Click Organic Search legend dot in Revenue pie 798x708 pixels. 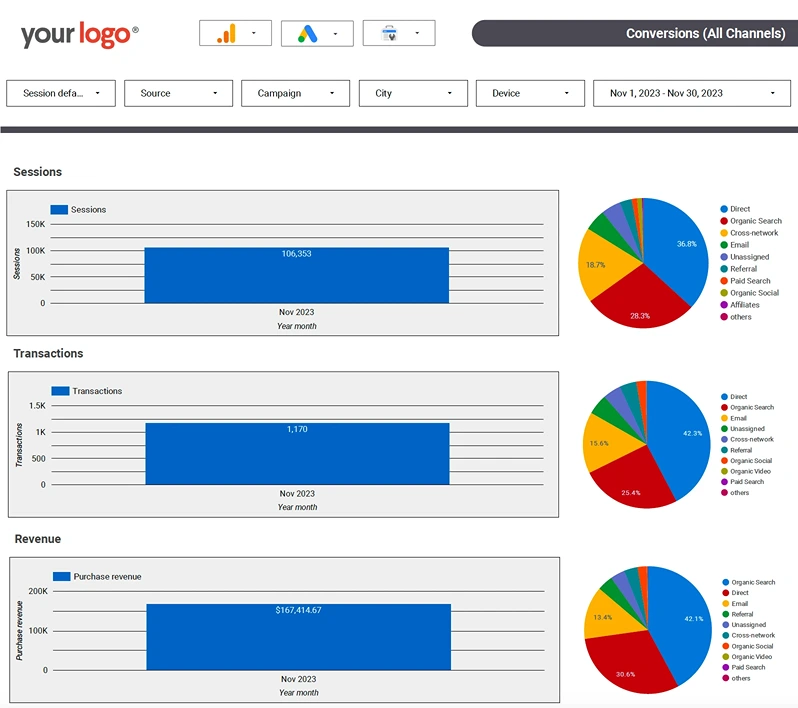[726, 582]
